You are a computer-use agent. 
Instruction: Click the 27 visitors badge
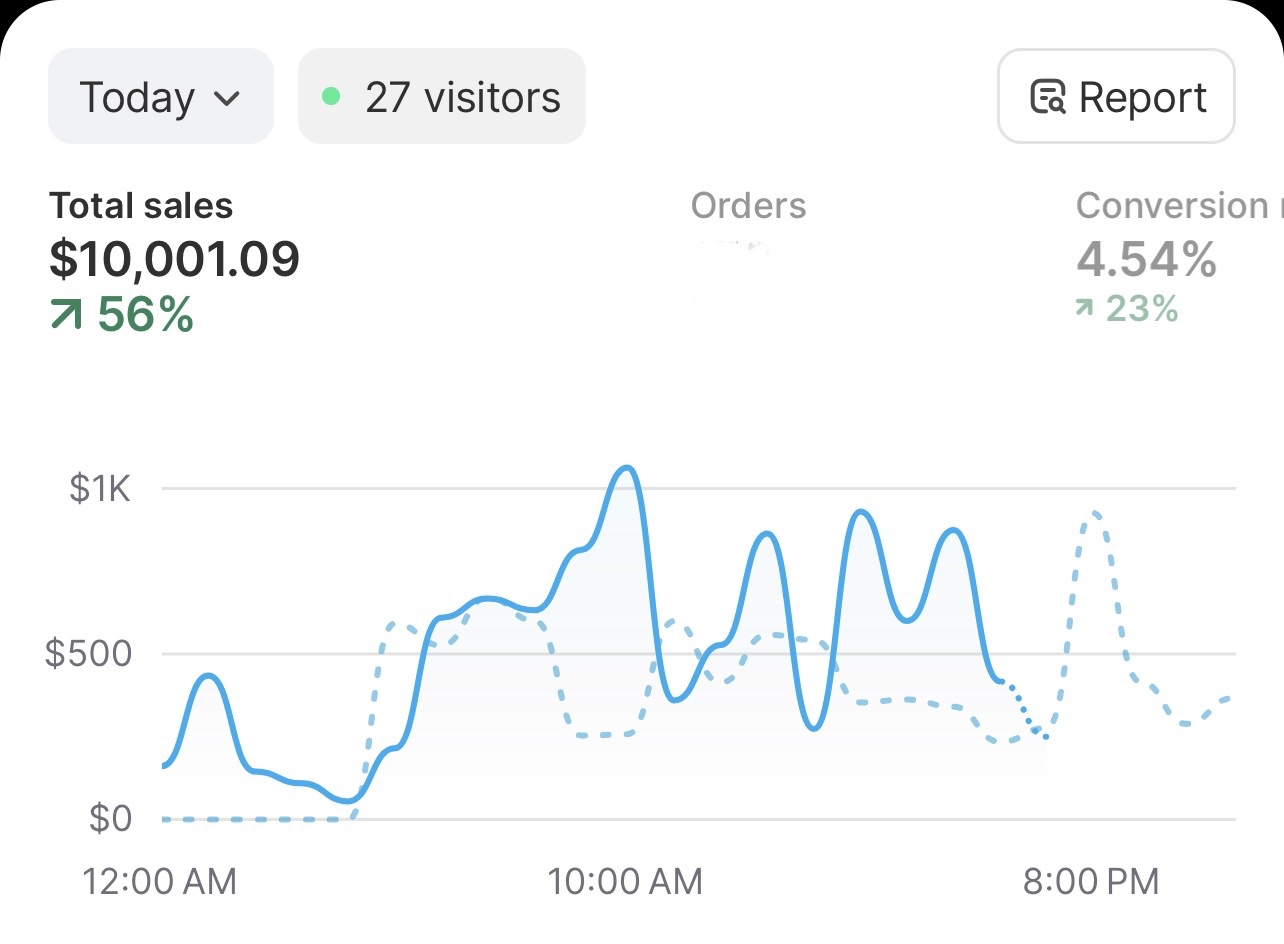tap(440, 97)
